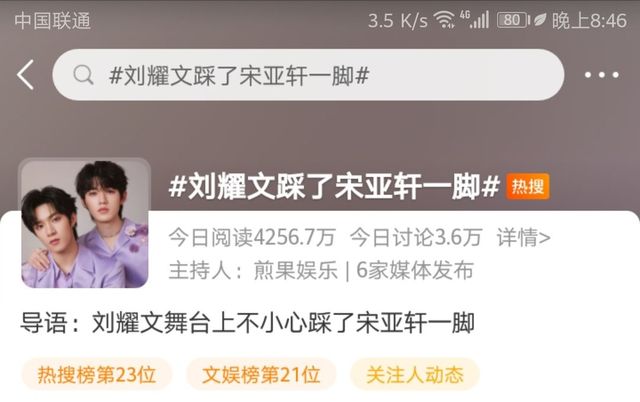Open 详情> details link

(524, 238)
